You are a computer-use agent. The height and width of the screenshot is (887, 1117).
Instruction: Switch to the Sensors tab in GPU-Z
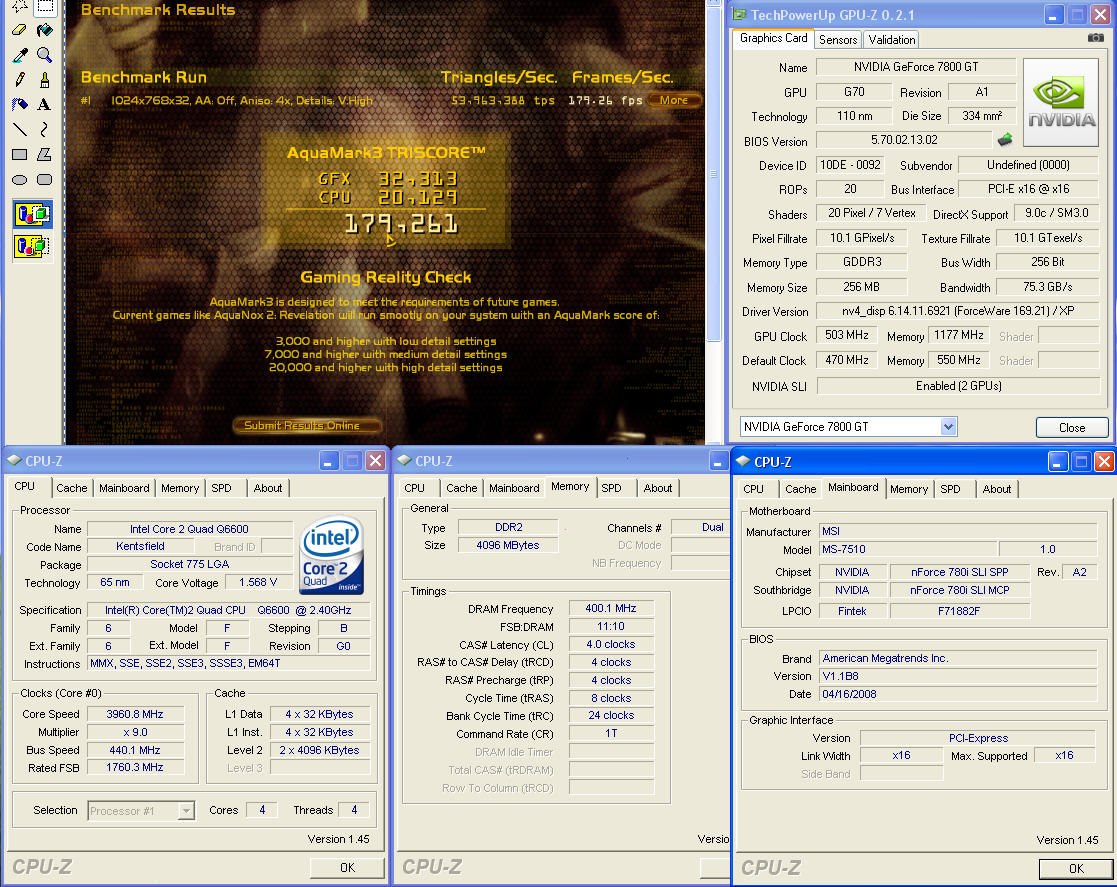838,40
